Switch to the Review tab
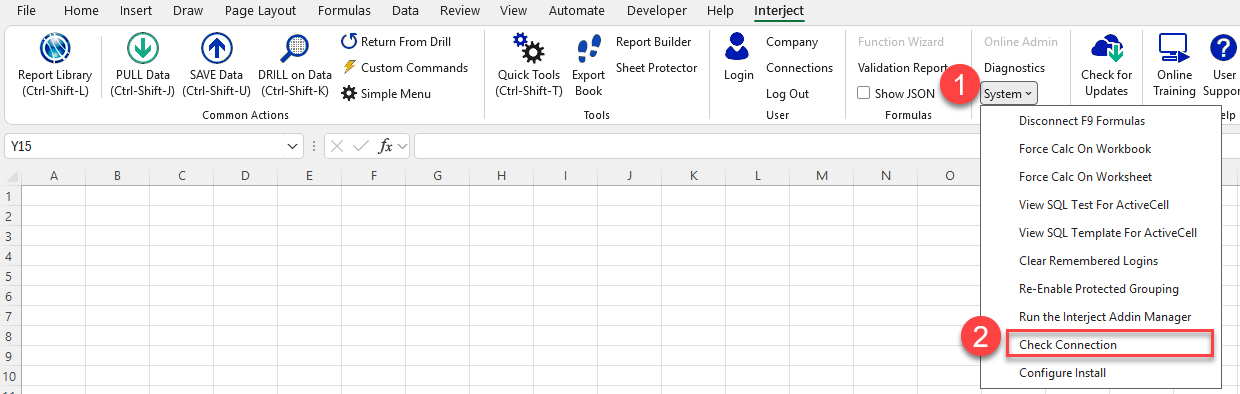 point(460,11)
